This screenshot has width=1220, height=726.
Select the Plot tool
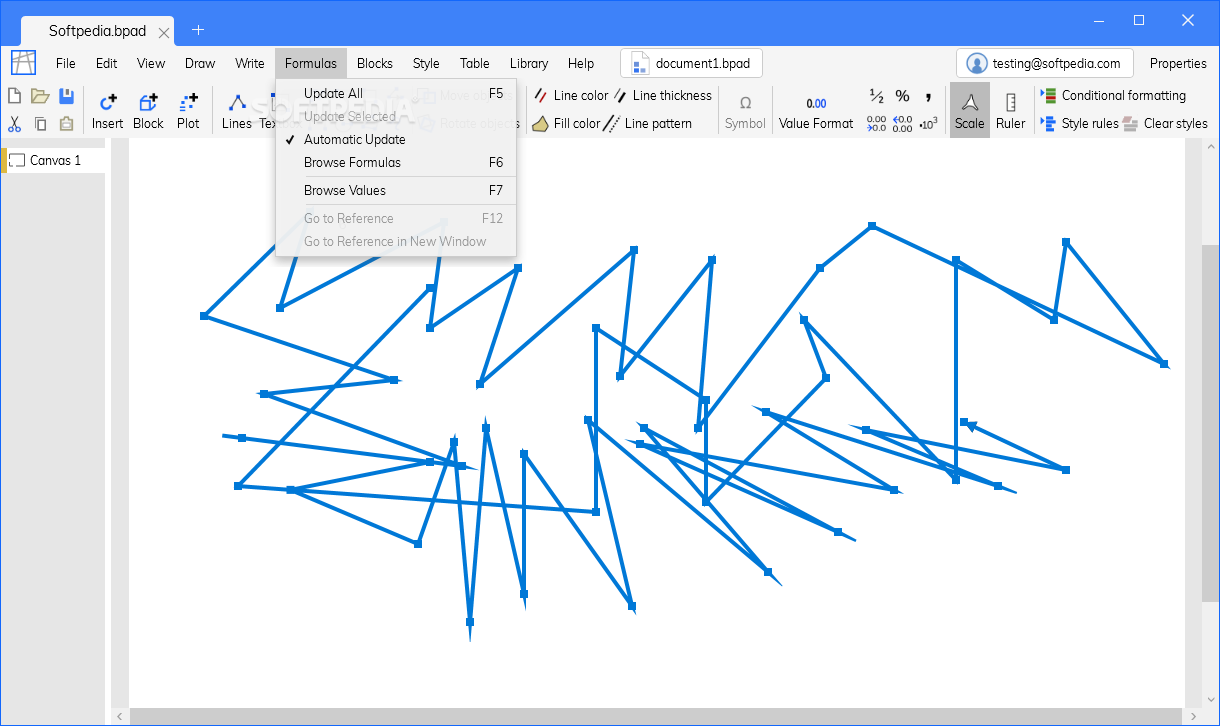coord(188,111)
